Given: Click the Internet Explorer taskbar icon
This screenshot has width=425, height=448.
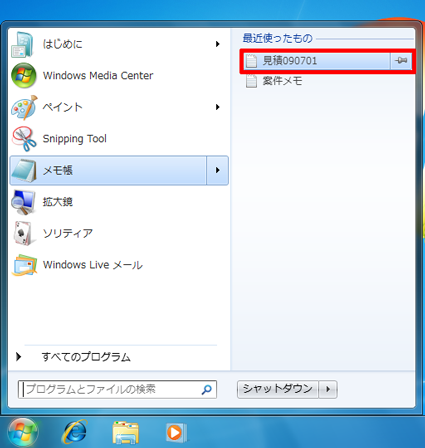Looking at the screenshot, I should click(x=75, y=432).
